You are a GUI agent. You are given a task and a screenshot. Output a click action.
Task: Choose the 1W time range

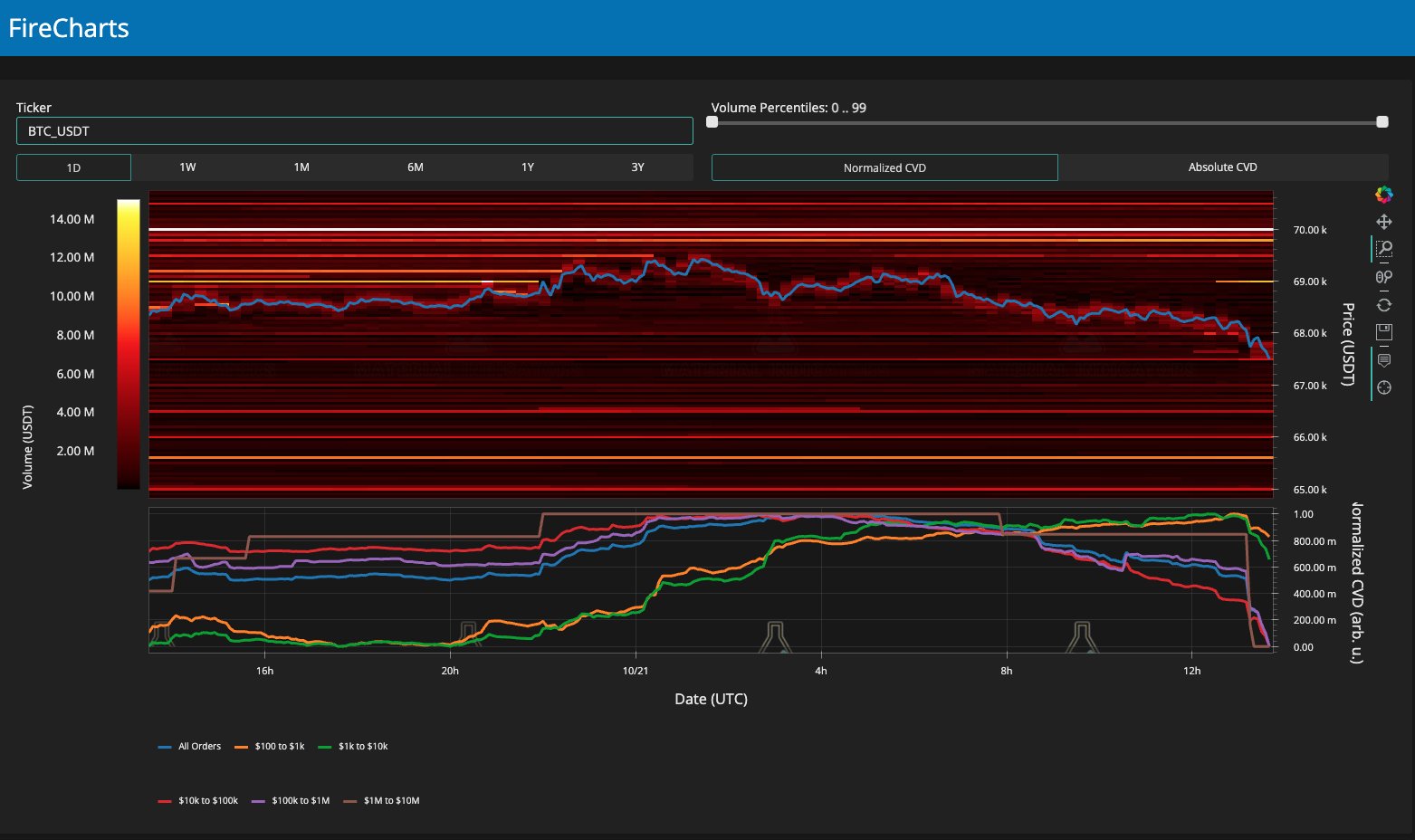point(187,167)
